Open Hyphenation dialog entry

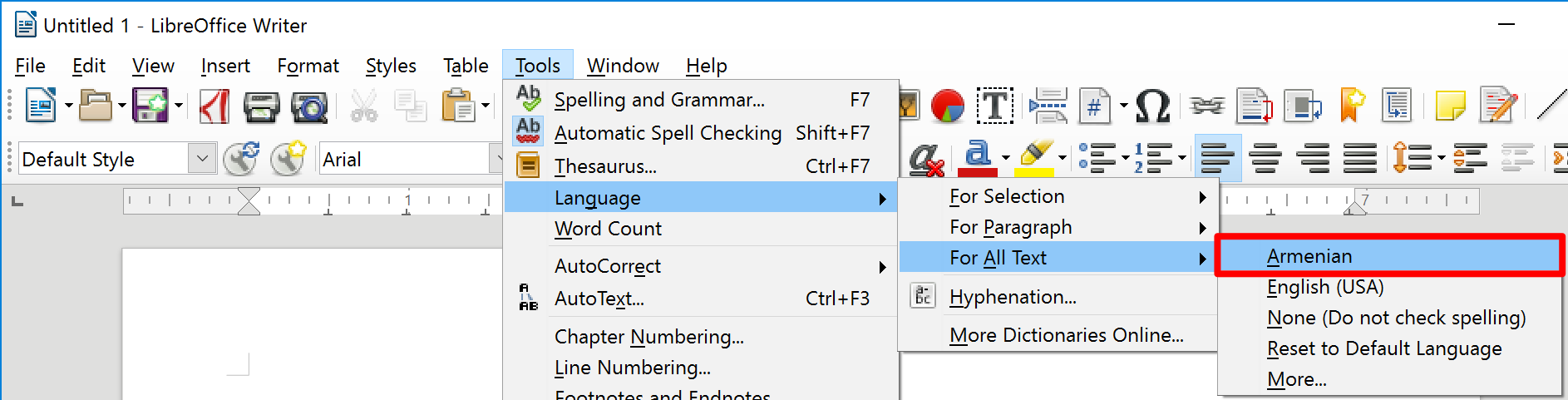click(x=1058, y=297)
